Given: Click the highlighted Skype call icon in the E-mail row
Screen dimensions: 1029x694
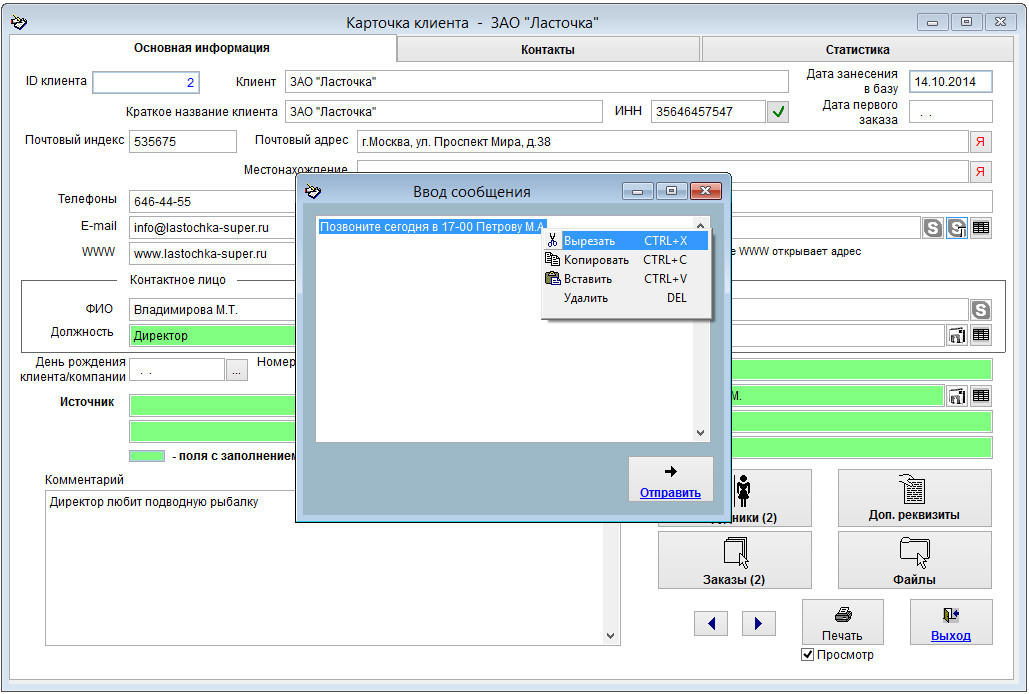Looking at the screenshot, I should point(957,228).
